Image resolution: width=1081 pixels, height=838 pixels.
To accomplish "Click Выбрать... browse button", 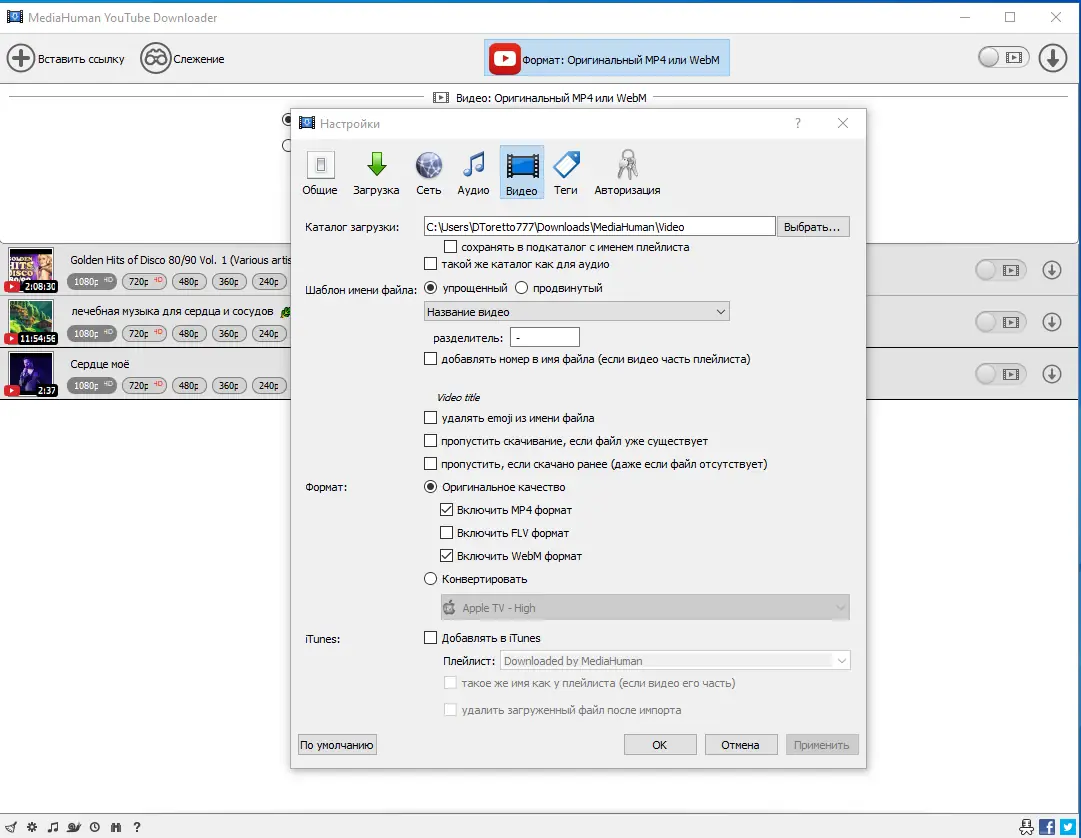I will point(813,227).
